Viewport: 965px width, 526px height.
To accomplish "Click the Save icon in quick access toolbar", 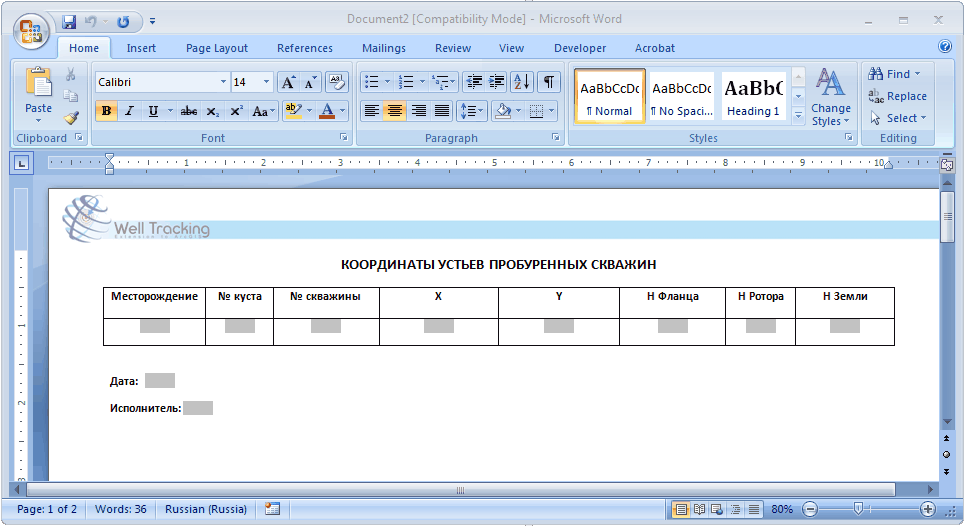I will tap(69, 20).
